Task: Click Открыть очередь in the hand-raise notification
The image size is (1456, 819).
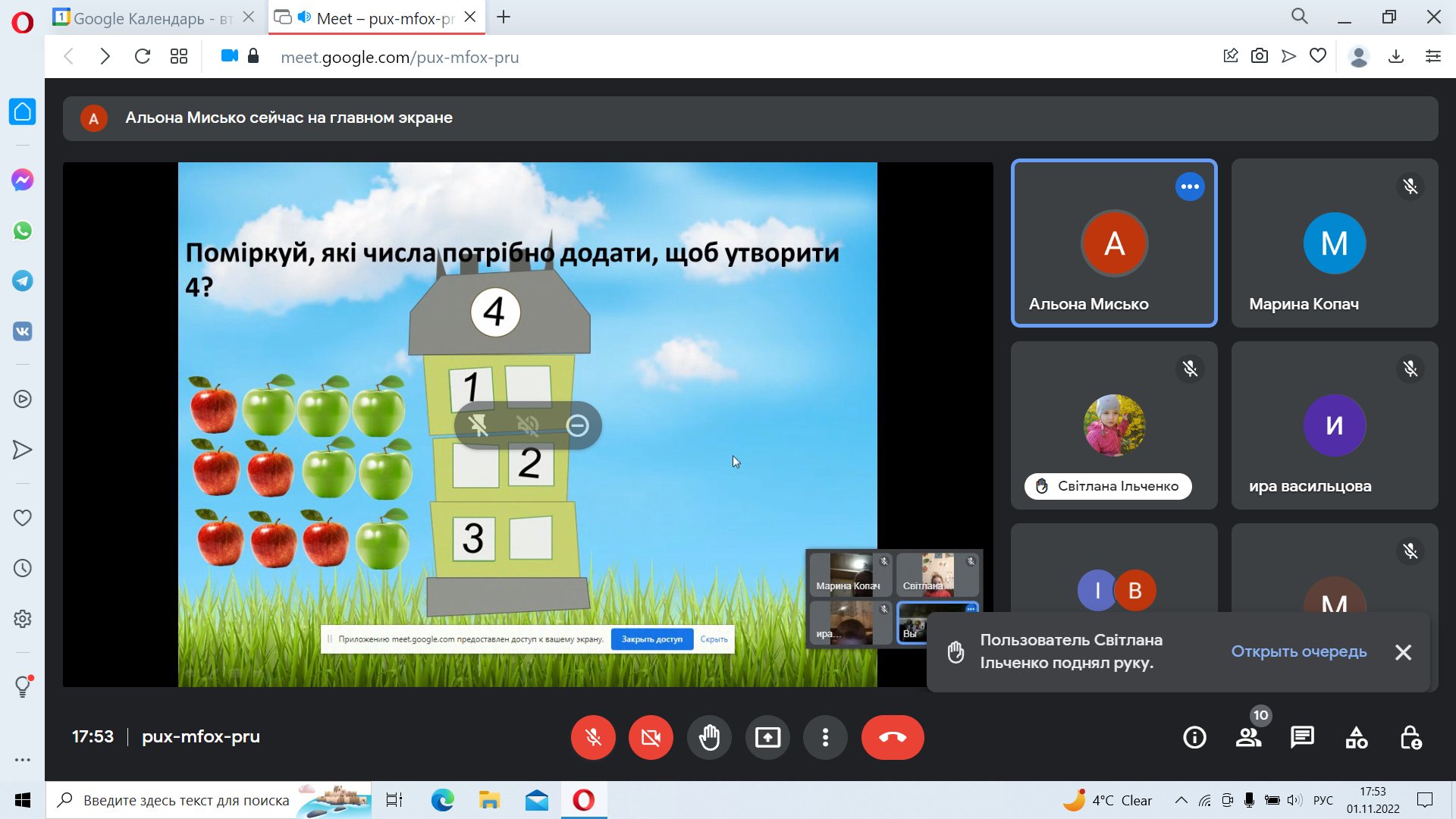Action: coord(1299,651)
